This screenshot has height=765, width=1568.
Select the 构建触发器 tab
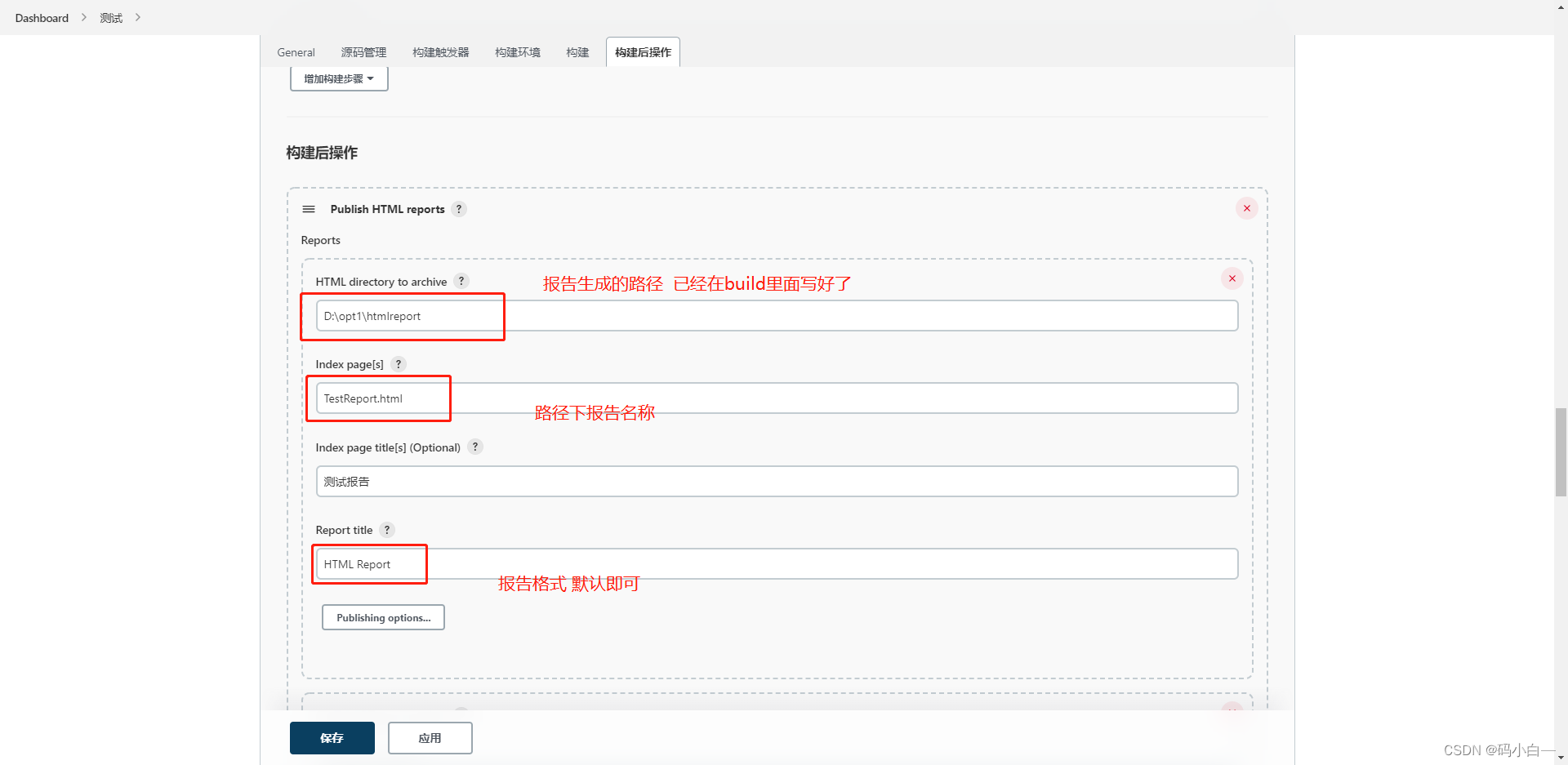click(440, 51)
